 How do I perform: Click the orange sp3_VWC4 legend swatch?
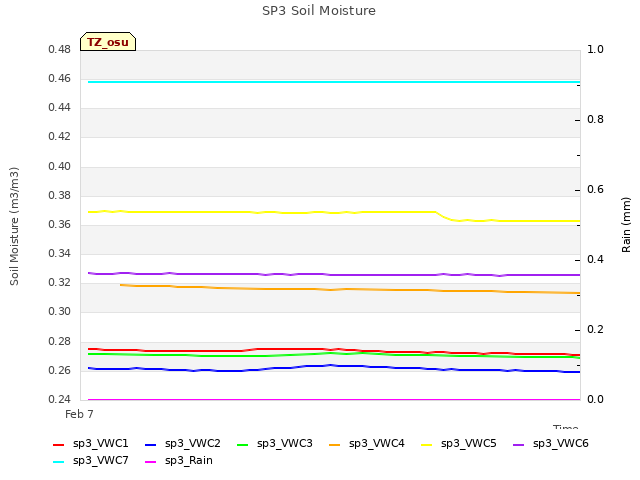coord(335,445)
